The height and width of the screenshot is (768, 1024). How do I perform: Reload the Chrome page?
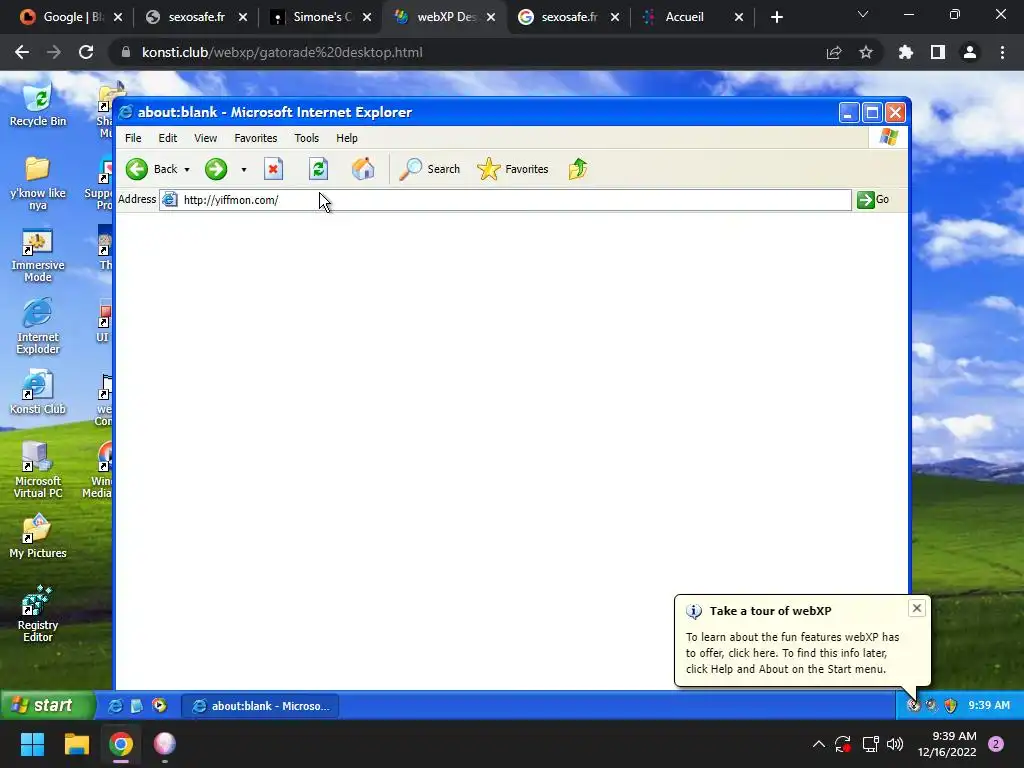tap(86, 52)
